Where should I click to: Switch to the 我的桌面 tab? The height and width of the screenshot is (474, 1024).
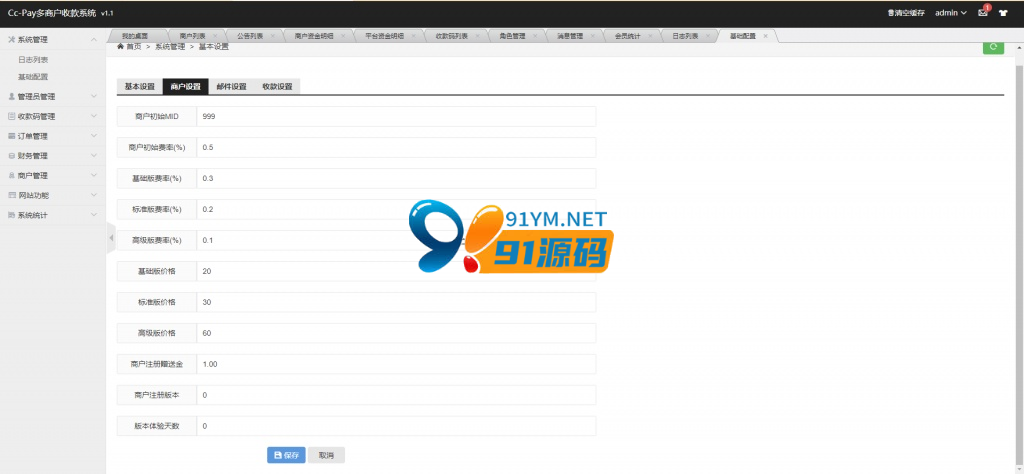tap(135, 36)
